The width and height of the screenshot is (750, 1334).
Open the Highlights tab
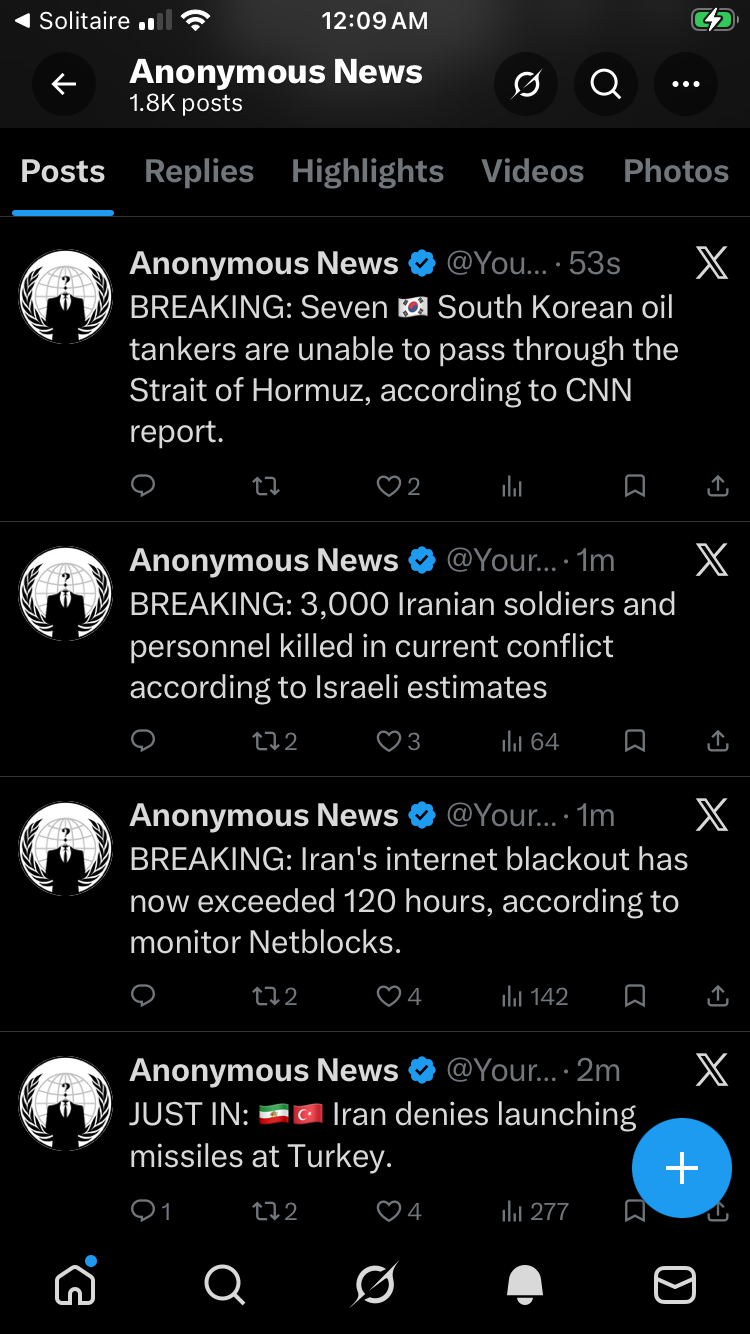coord(367,171)
